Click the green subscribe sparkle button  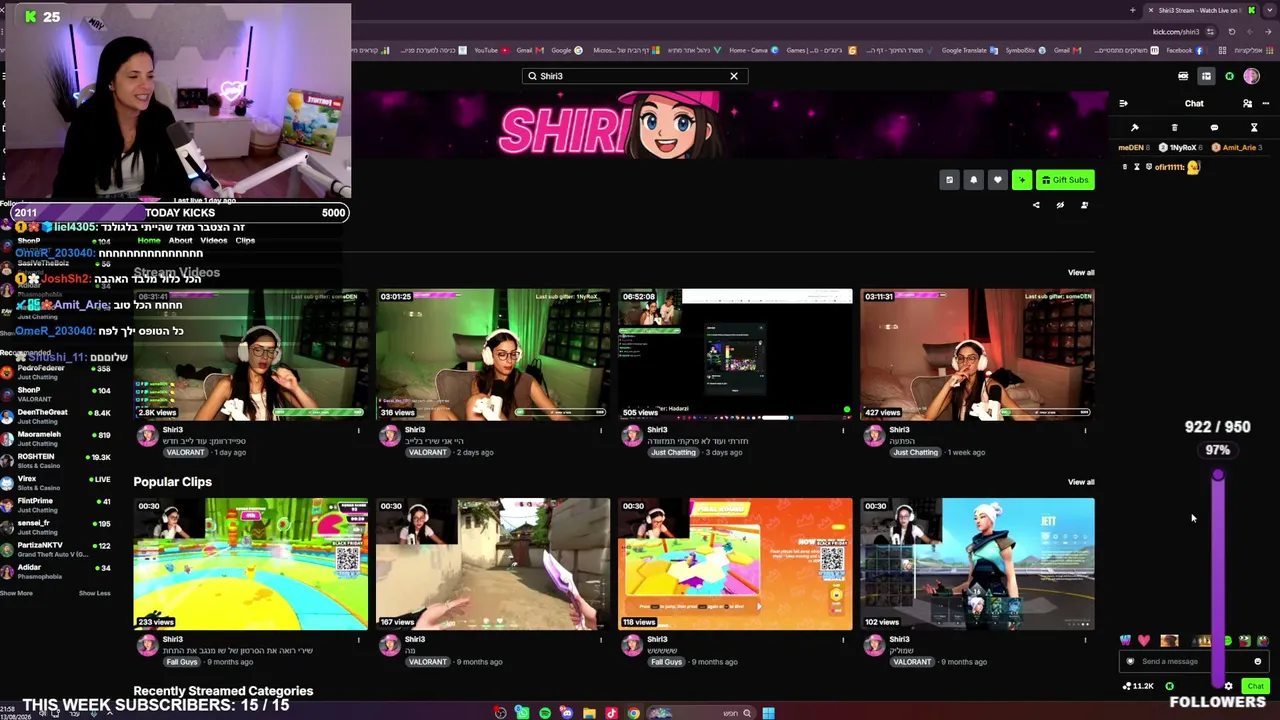[1022, 180]
